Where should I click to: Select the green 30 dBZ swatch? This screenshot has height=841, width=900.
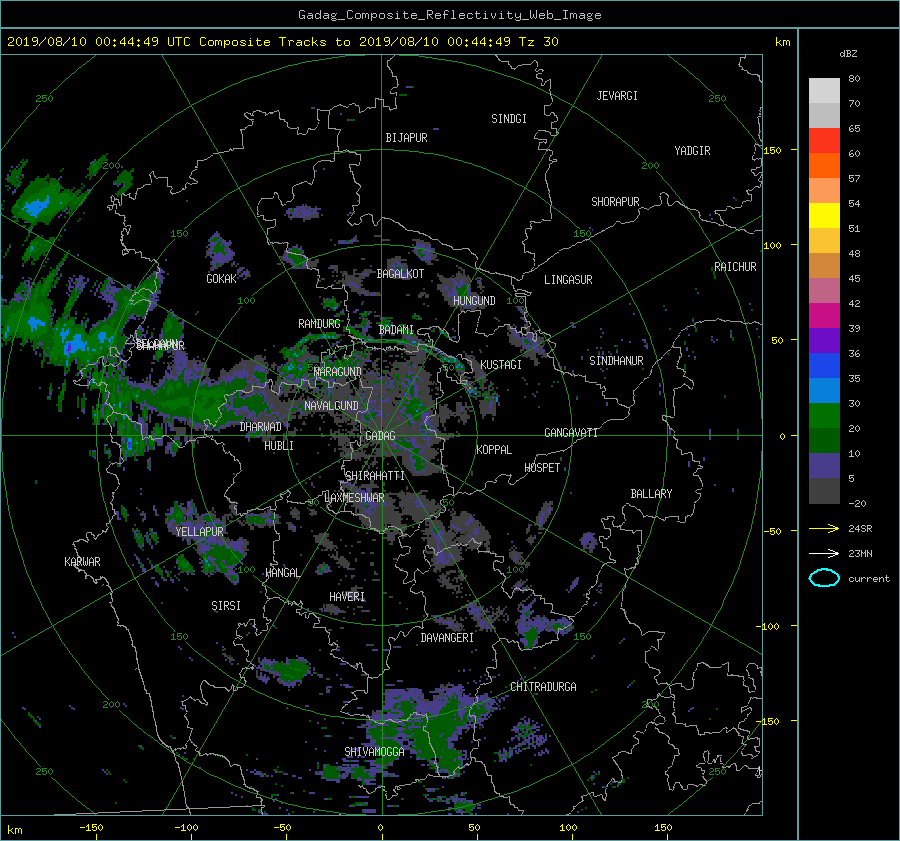click(824, 415)
